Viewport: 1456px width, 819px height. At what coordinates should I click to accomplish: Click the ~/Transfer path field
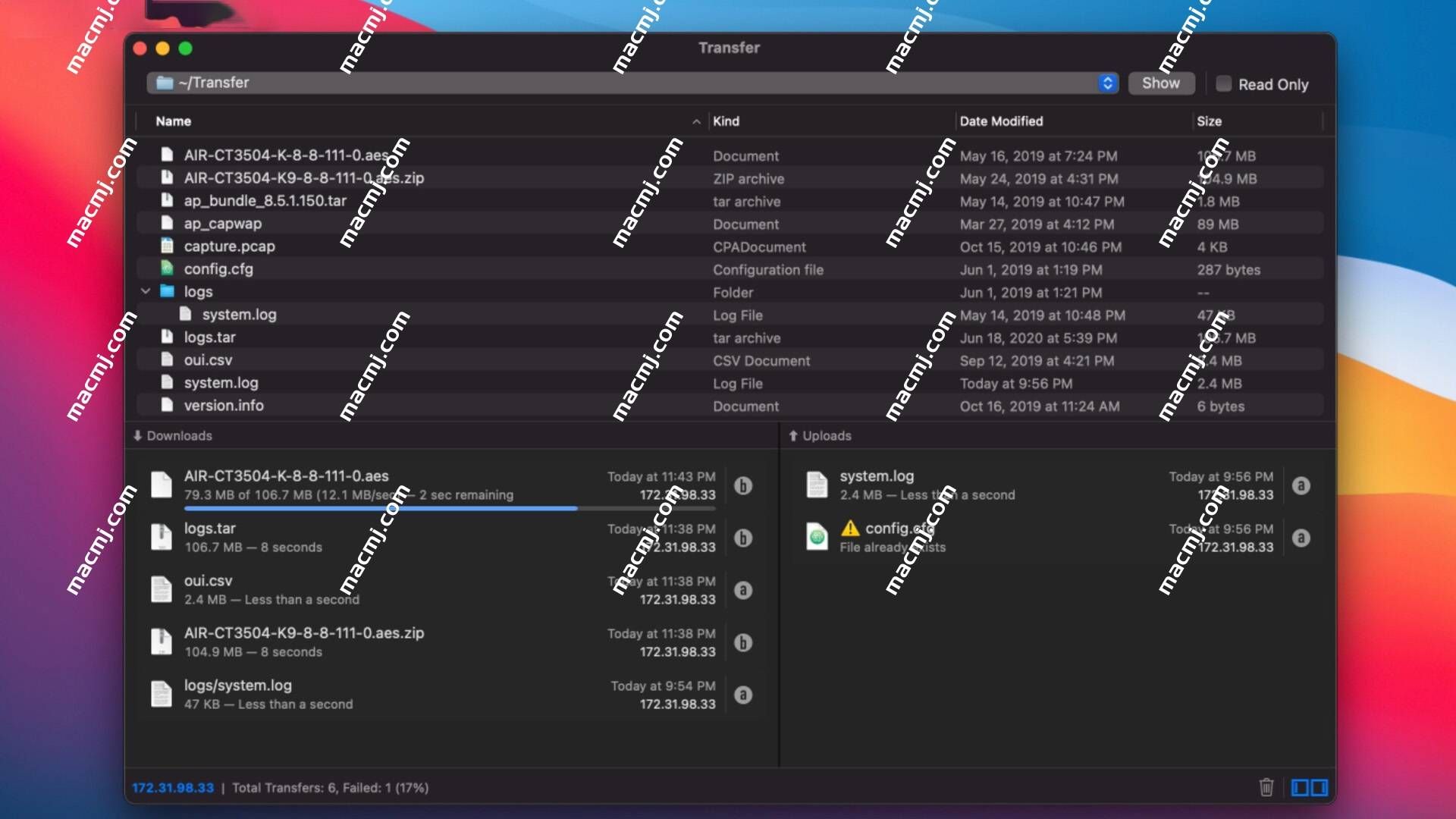pos(632,83)
